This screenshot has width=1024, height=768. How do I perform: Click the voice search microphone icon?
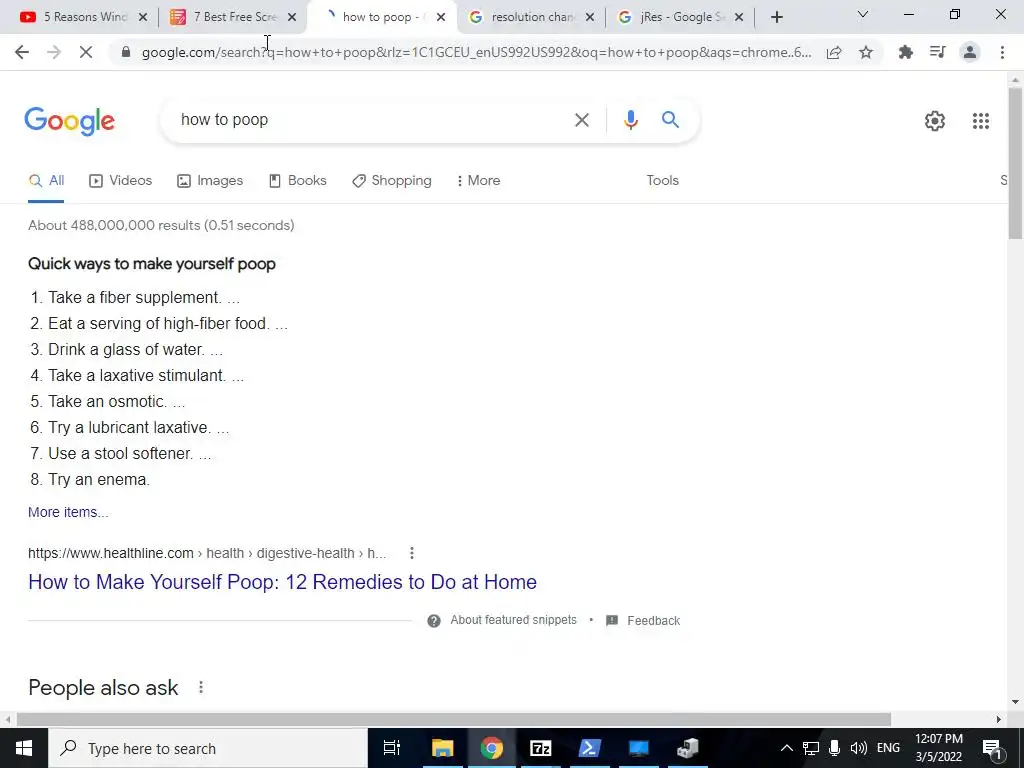[x=630, y=120]
